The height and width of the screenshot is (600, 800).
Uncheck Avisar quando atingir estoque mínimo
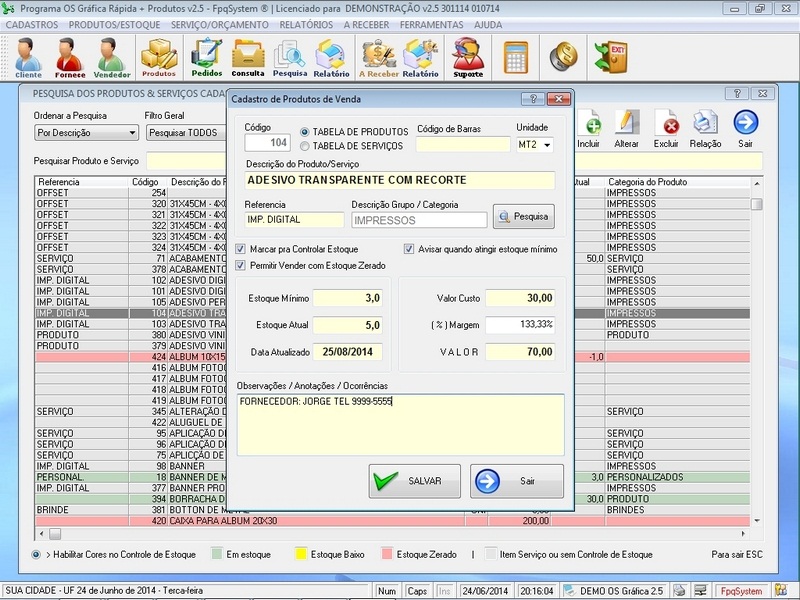tap(409, 249)
